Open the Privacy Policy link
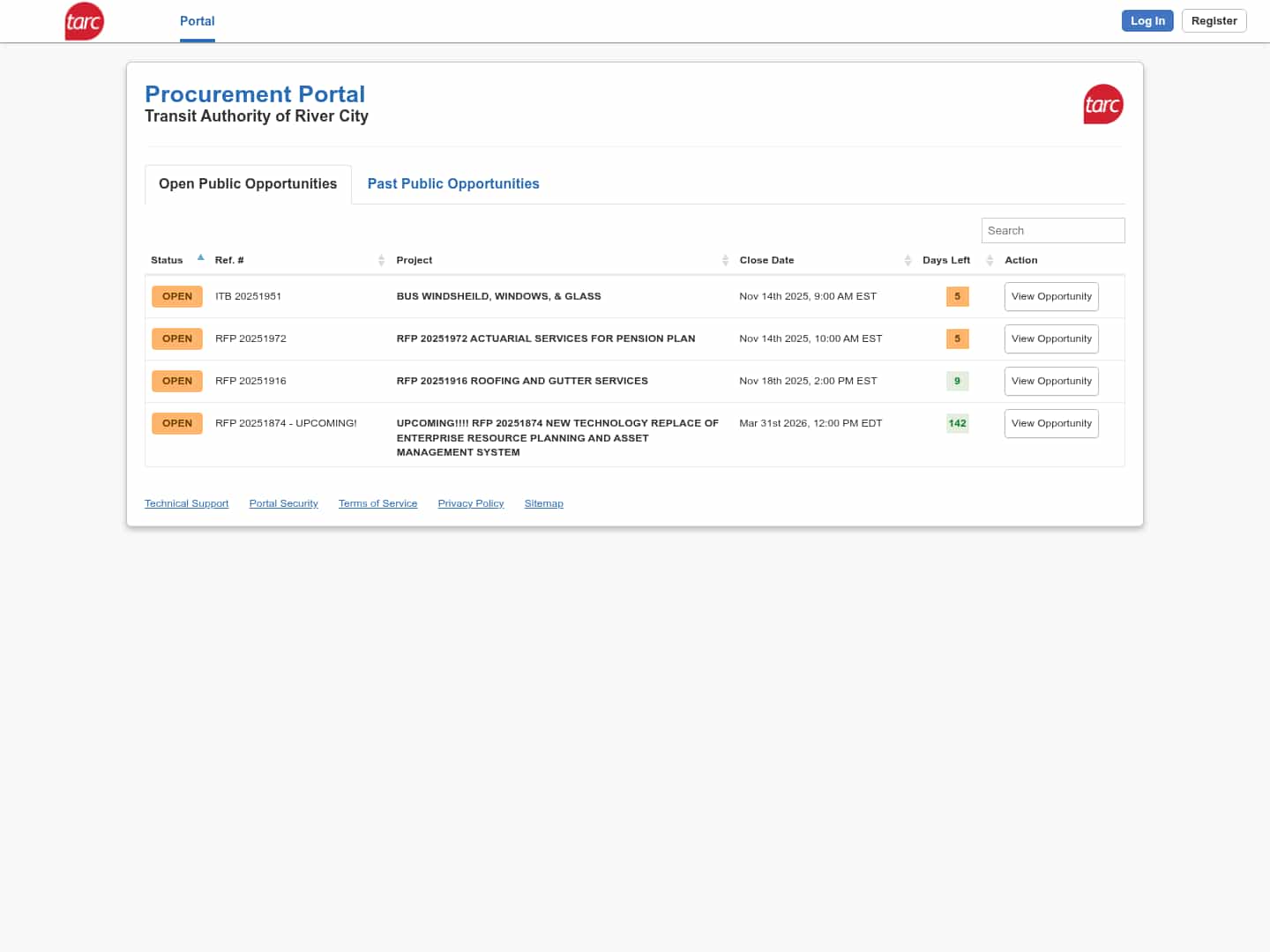 (x=471, y=504)
